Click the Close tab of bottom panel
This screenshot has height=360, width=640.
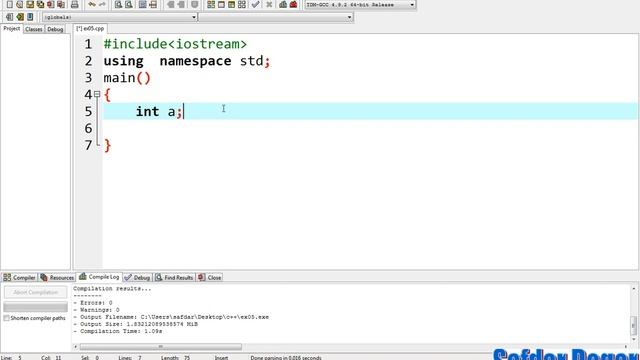point(210,278)
